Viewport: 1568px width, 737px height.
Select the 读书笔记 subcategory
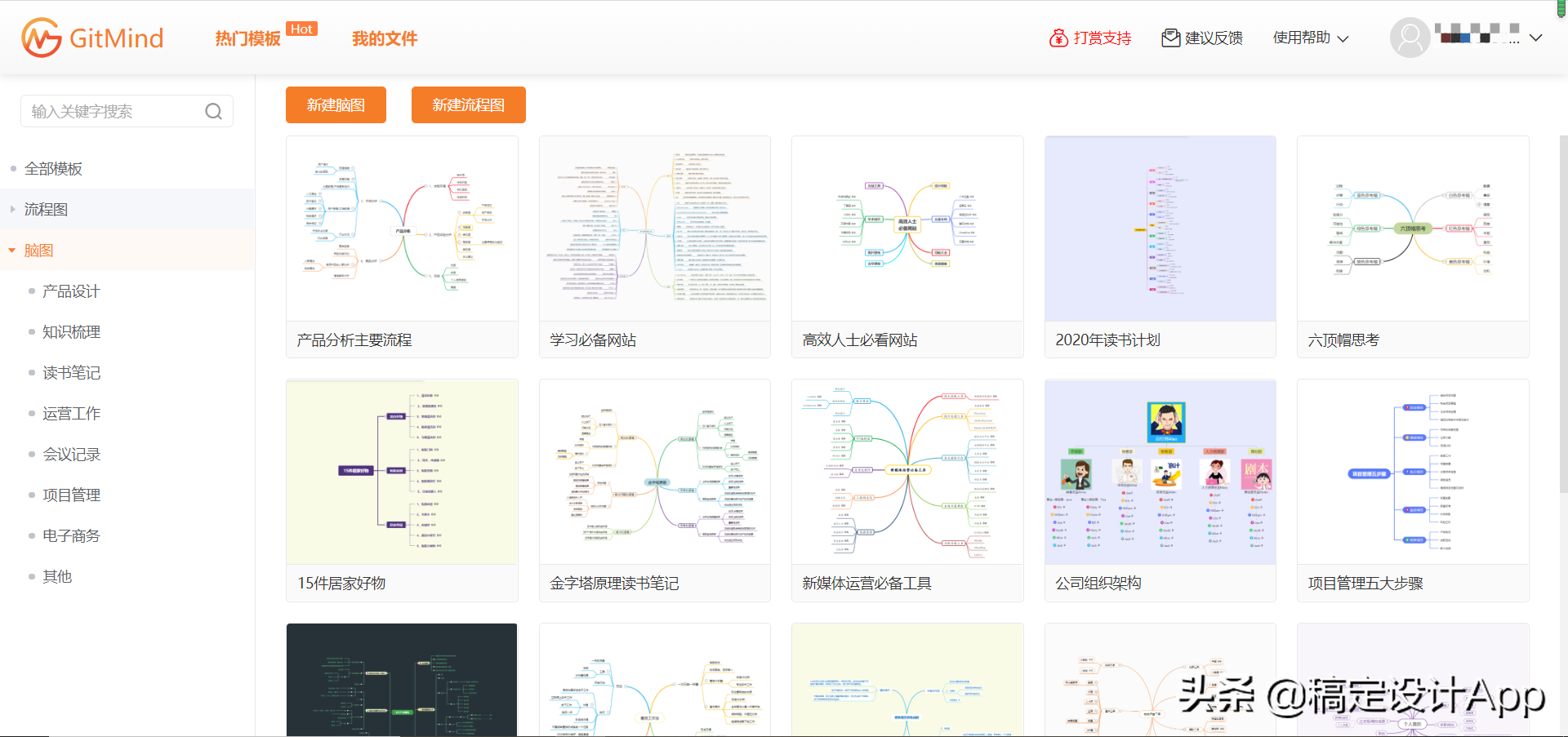click(x=71, y=373)
